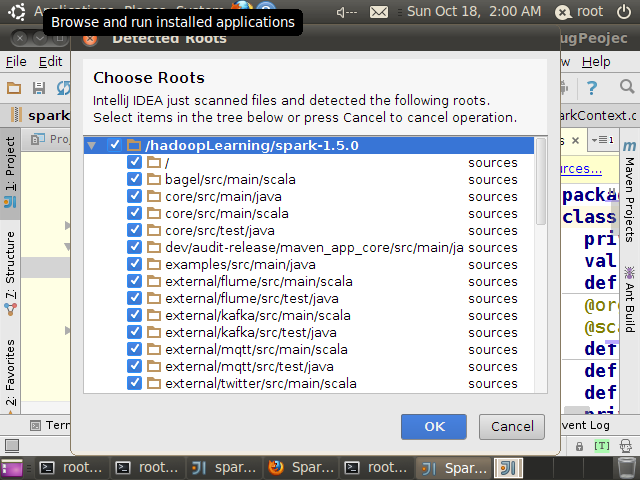Viewport: 640px width, 480px height.
Task: Click folder icon beside external/kafka/src/main/scala
Action: pyautogui.click(x=153, y=316)
